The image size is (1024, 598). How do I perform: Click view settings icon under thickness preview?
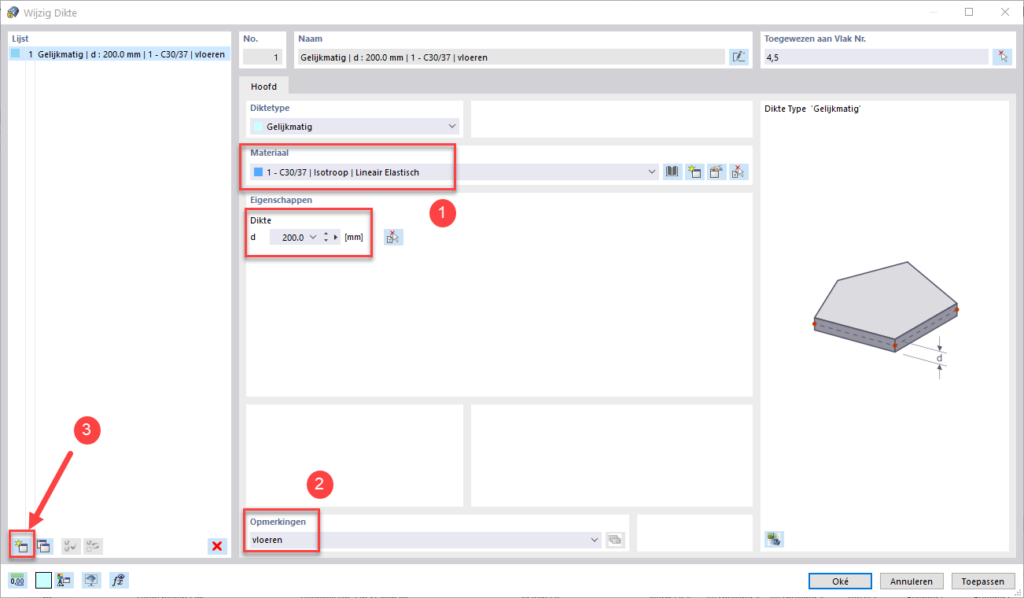click(773, 540)
